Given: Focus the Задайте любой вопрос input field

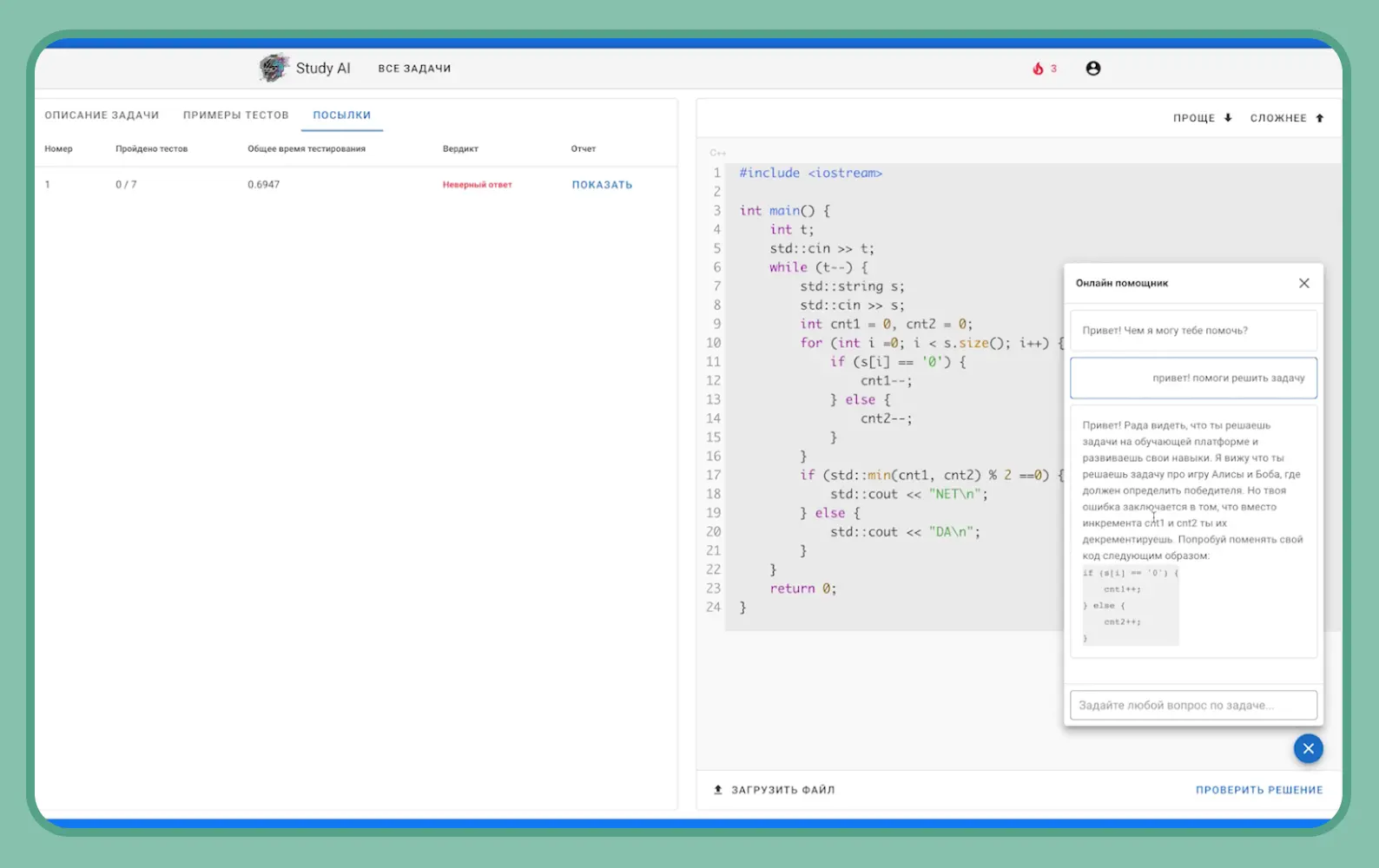Looking at the screenshot, I should pos(1193,705).
